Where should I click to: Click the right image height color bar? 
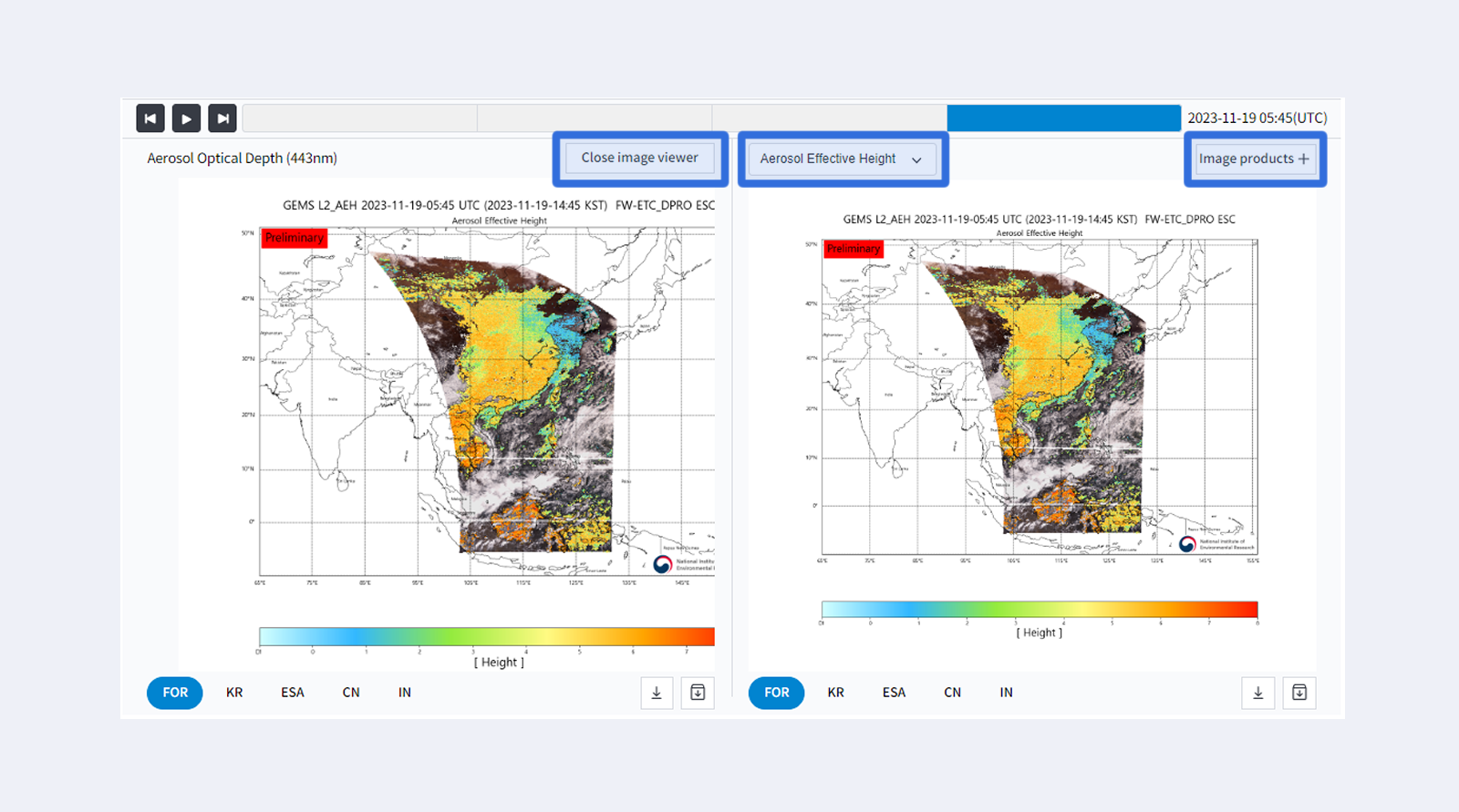click(1040, 609)
